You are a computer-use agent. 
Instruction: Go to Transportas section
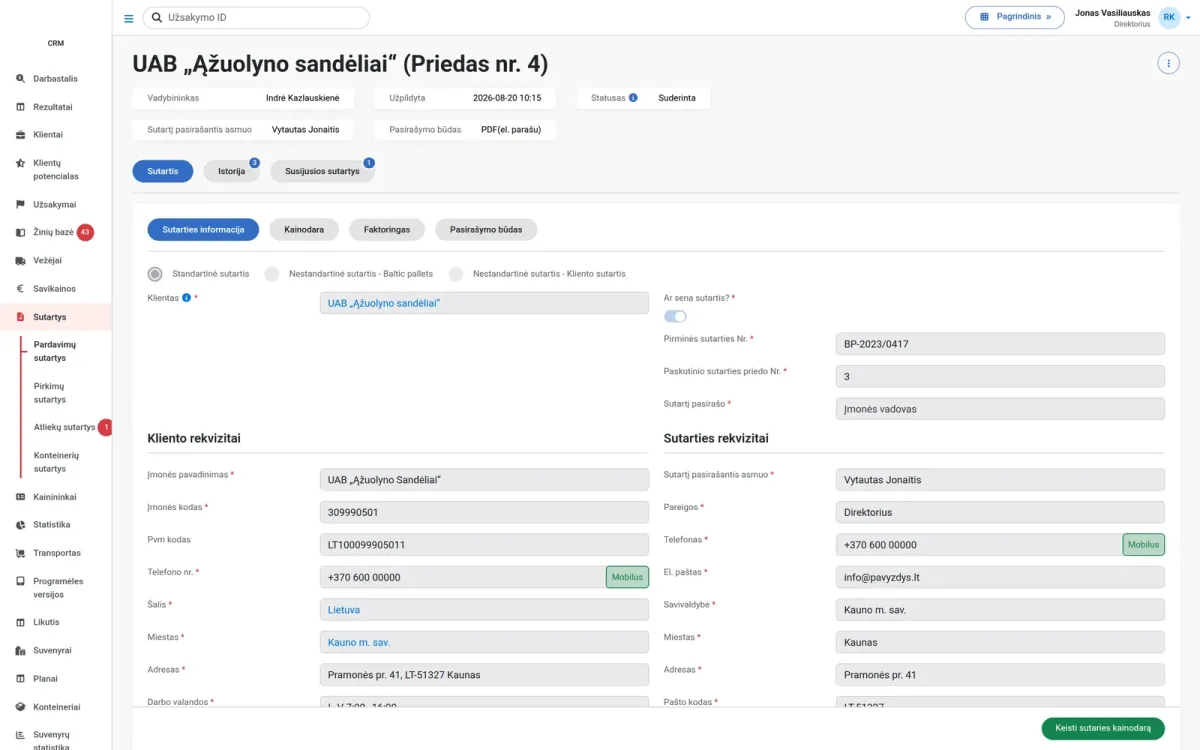pos(56,553)
